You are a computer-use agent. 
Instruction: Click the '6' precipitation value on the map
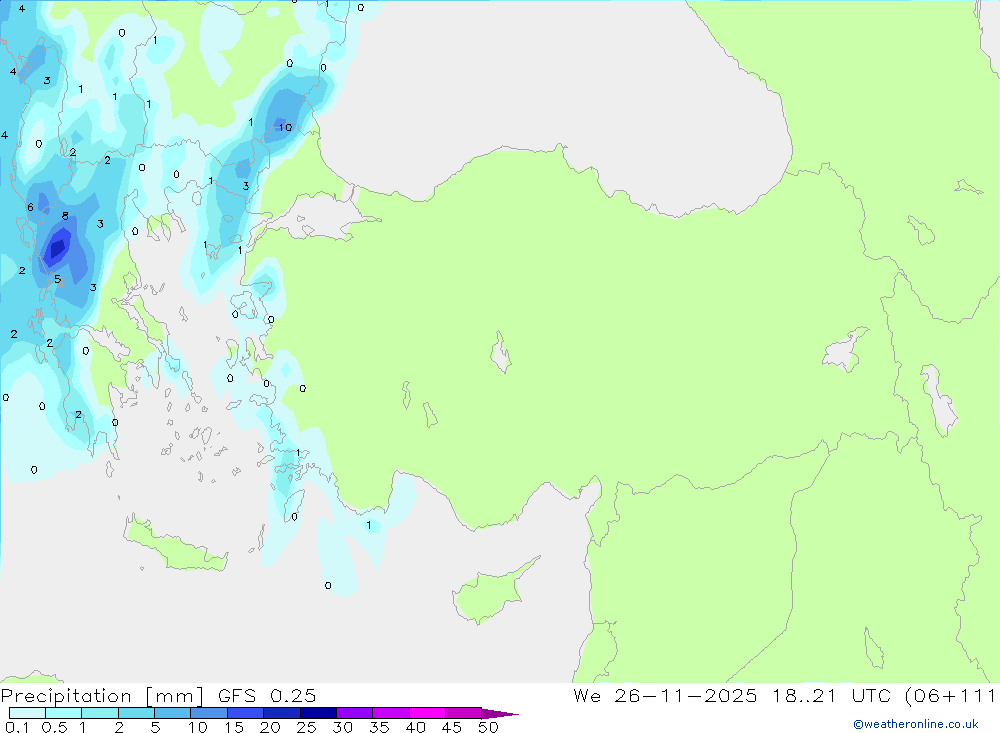click(x=30, y=207)
